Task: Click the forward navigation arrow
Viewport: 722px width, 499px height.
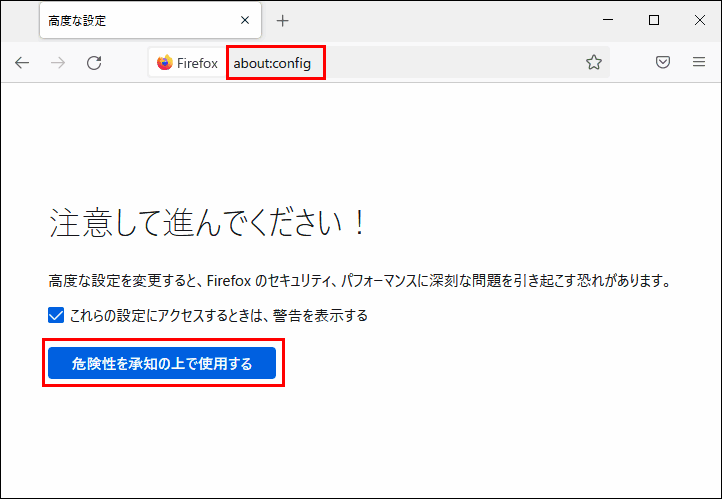Action: point(58,63)
